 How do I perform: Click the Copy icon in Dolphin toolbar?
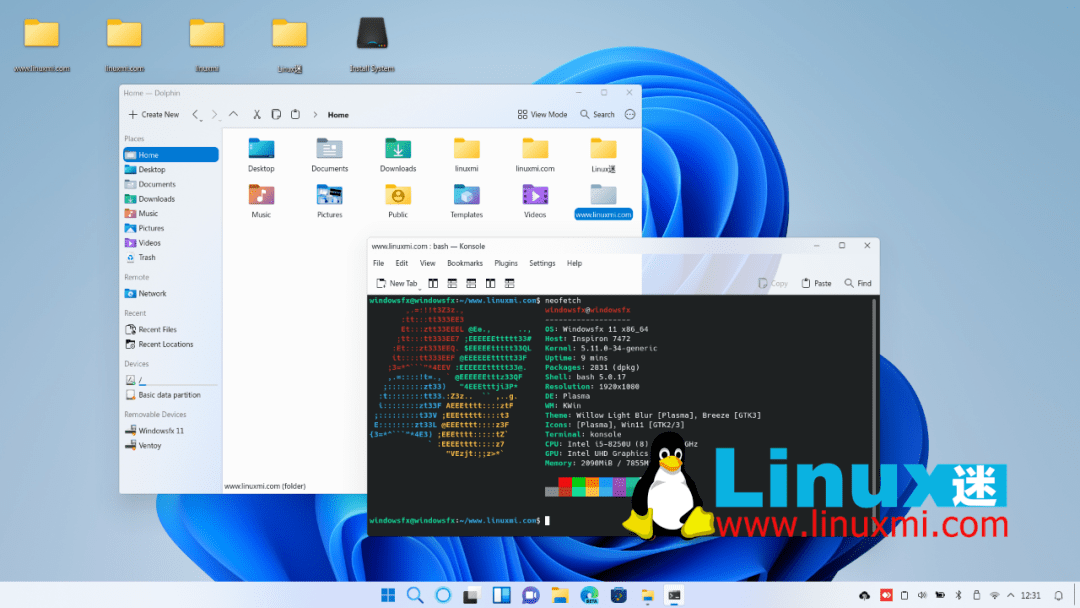(x=276, y=114)
